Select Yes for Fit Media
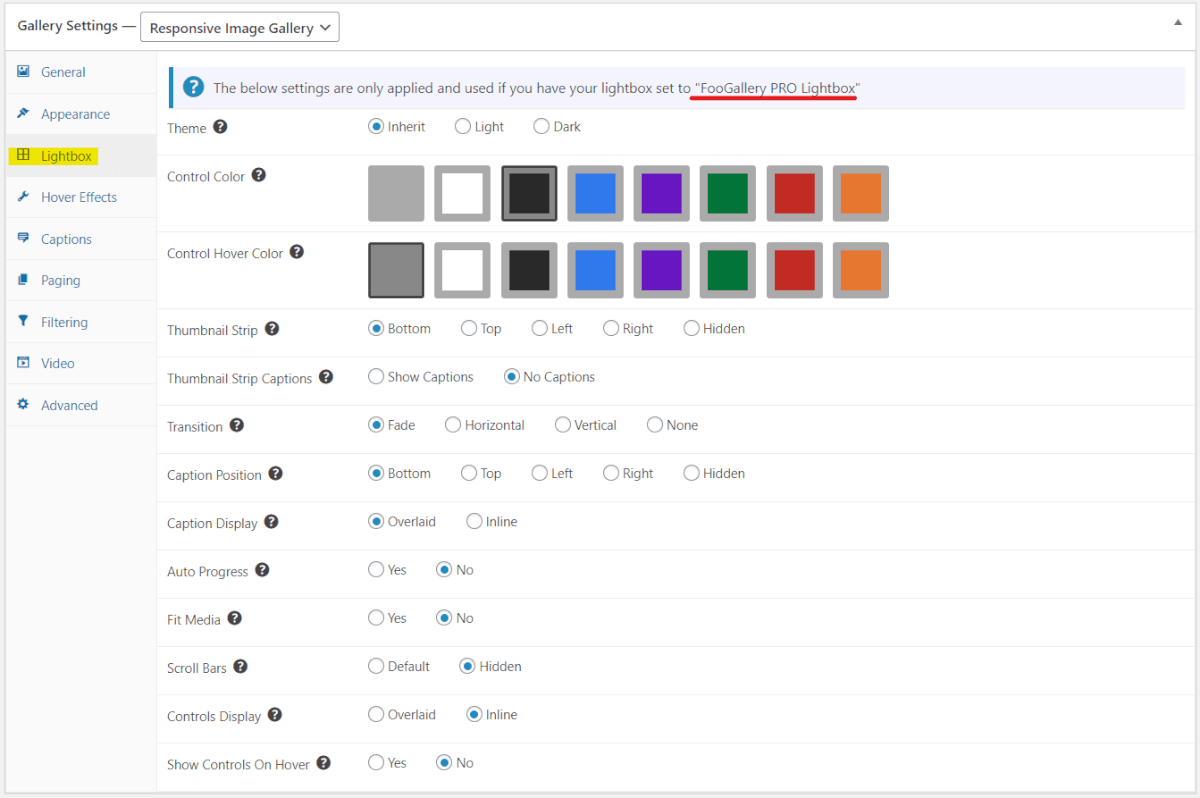Screen dimensions: 1200x798 pyautogui.click(x=376, y=618)
